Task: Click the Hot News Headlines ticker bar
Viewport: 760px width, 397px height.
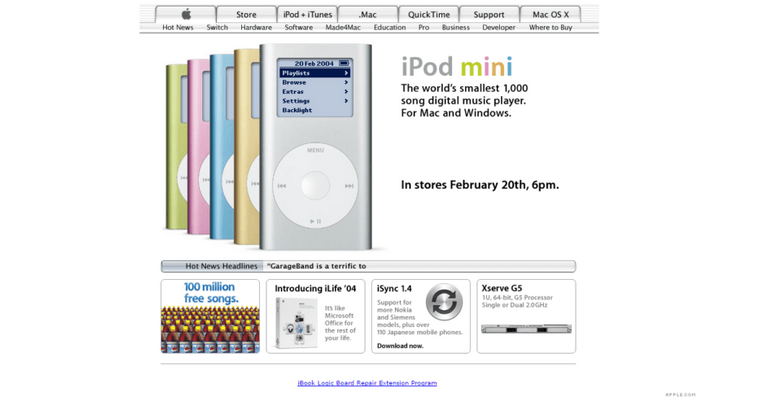Action: pyautogui.click(x=368, y=266)
